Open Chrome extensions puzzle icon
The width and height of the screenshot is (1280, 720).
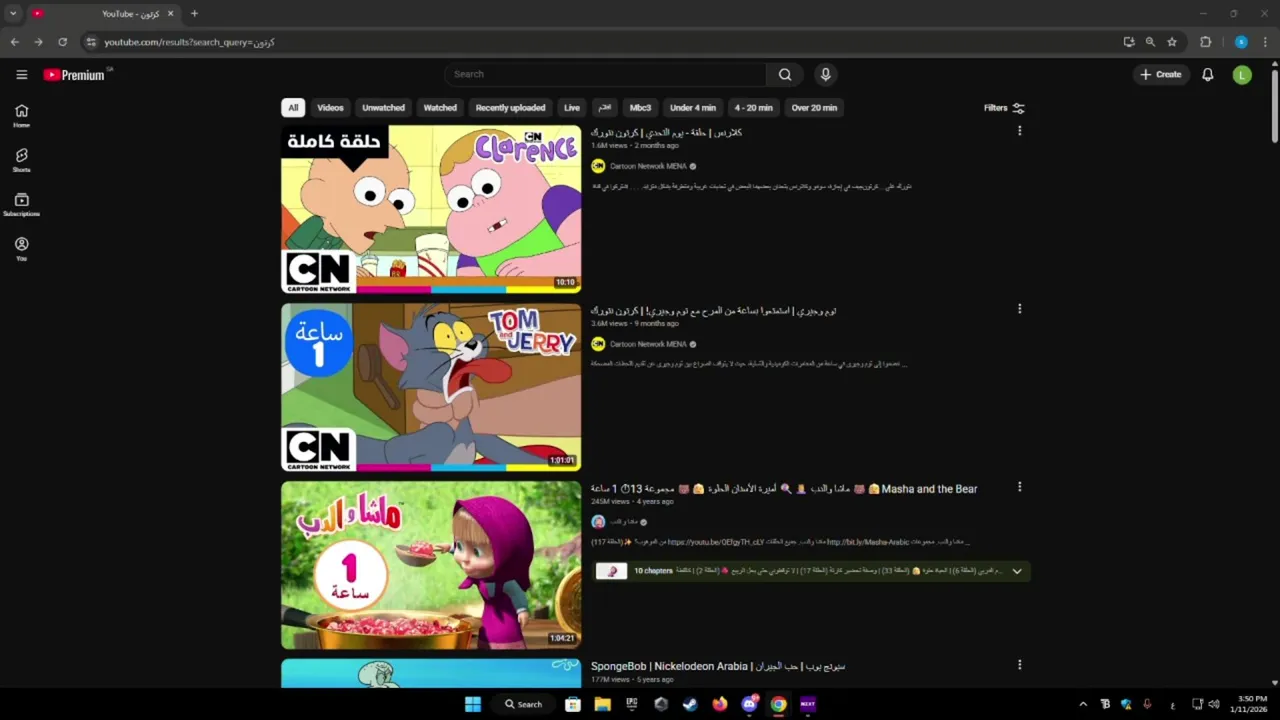tap(1205, 42)
